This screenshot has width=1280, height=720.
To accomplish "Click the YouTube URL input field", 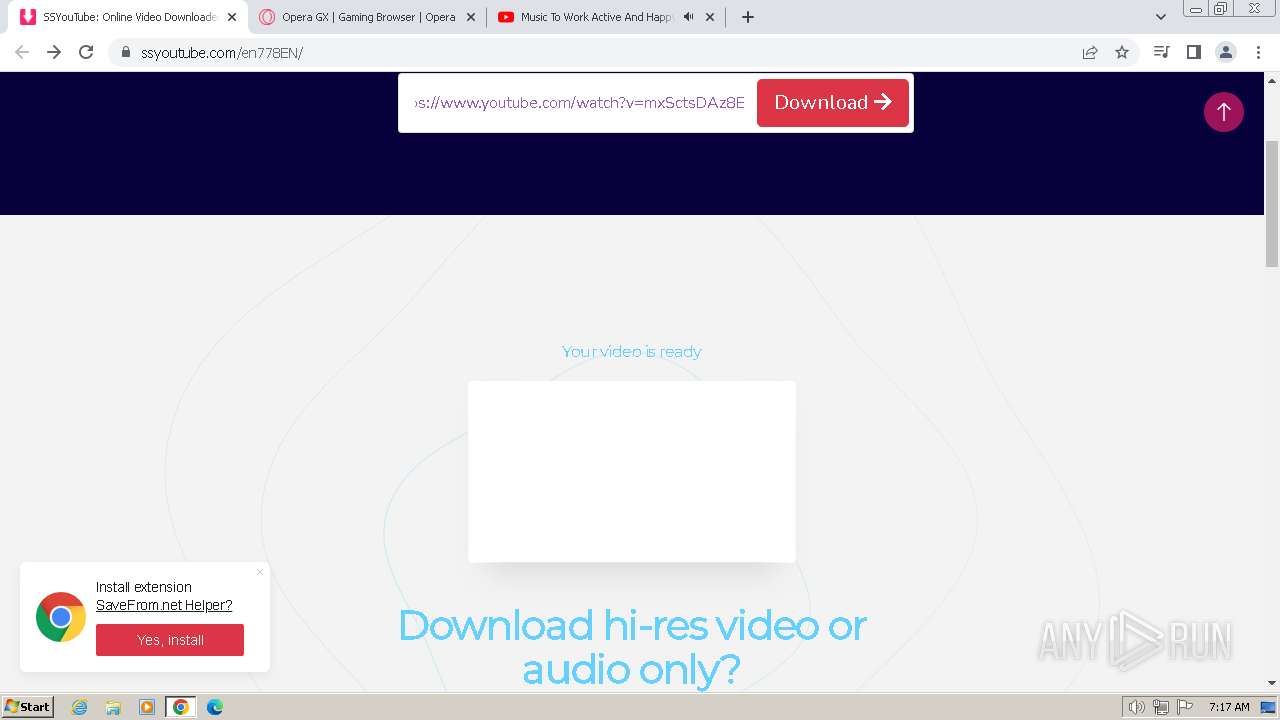I will pos(580,103).
